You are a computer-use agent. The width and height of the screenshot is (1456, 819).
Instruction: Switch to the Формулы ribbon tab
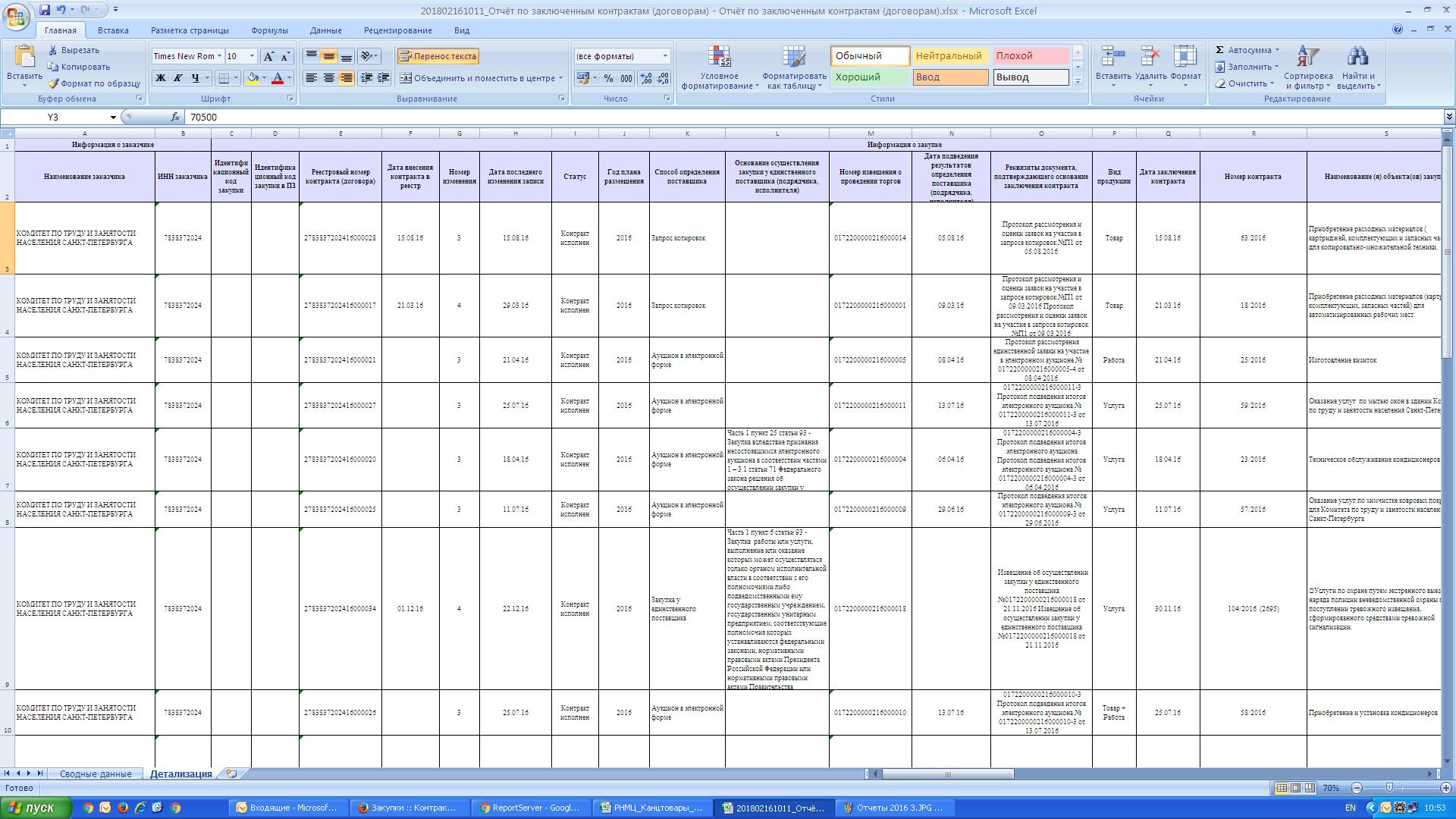[x=269, y=30]
